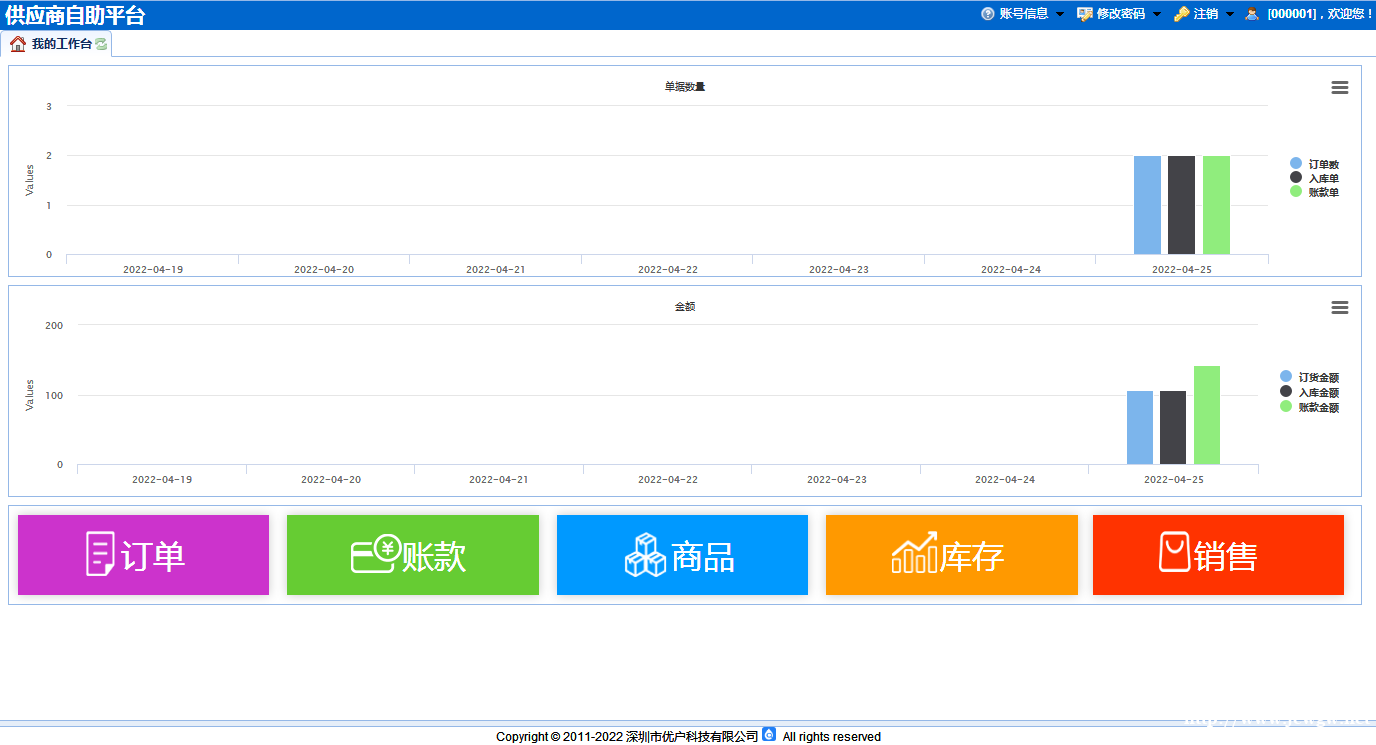Open the 金额 chart hamburger menu
Screen dimensions: 1376x745
[x=1340, y=308]
